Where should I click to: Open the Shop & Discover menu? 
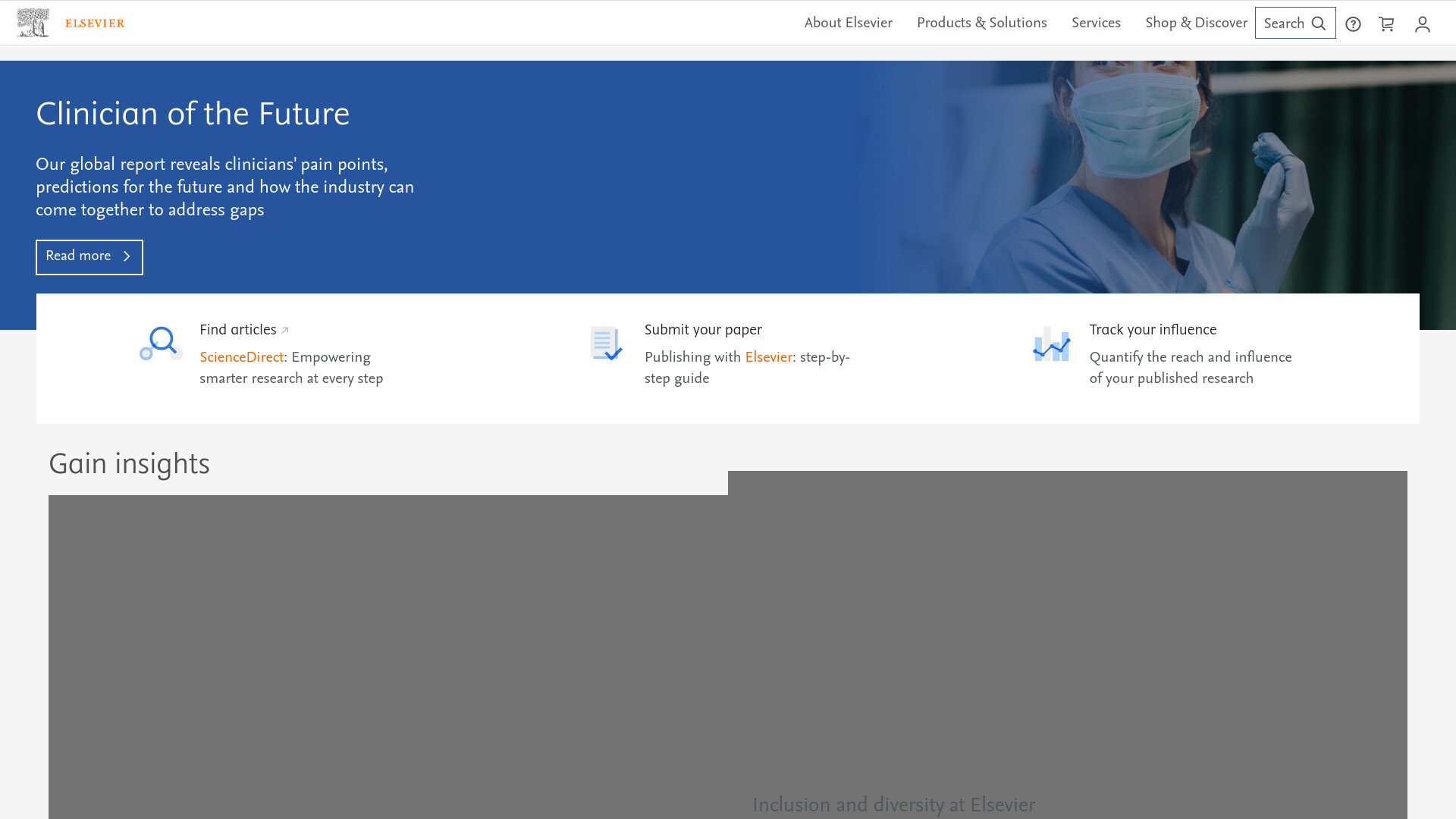(x=1196, y=23)
